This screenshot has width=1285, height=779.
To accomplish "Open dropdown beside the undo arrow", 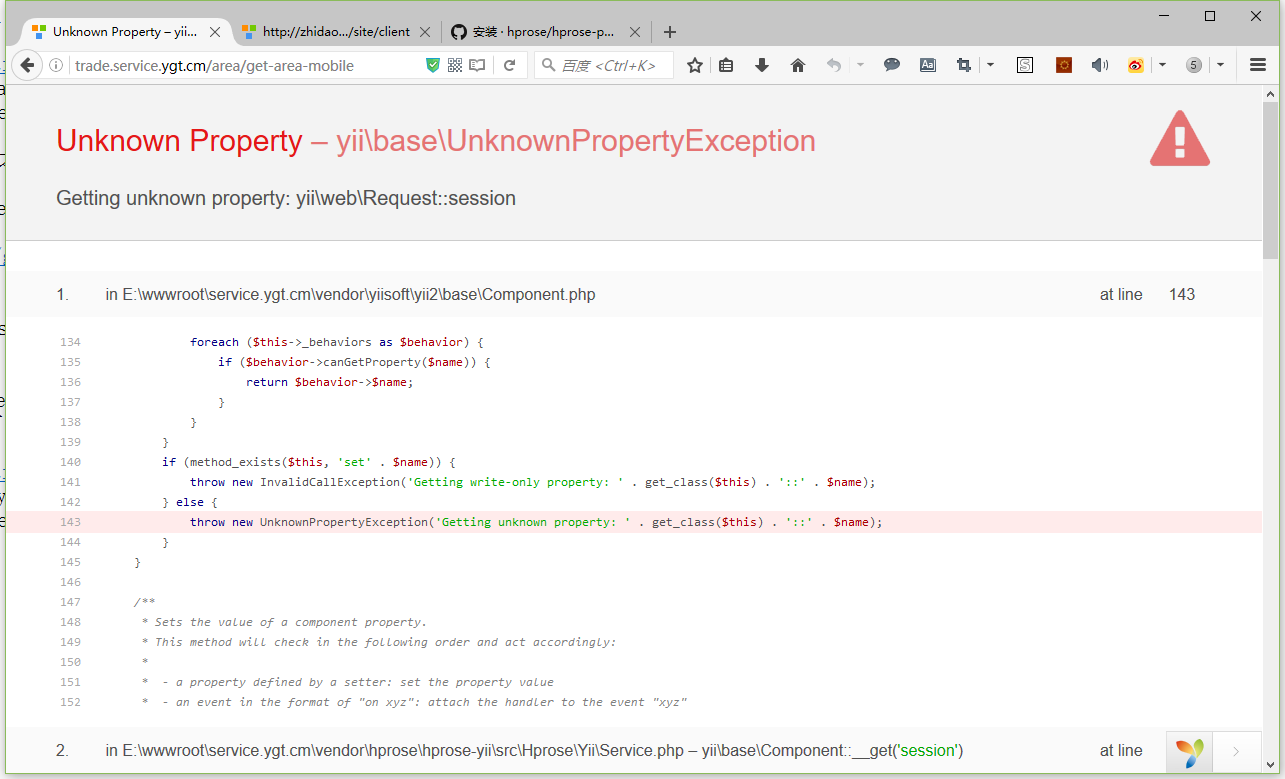I will [x=859, y=65].
